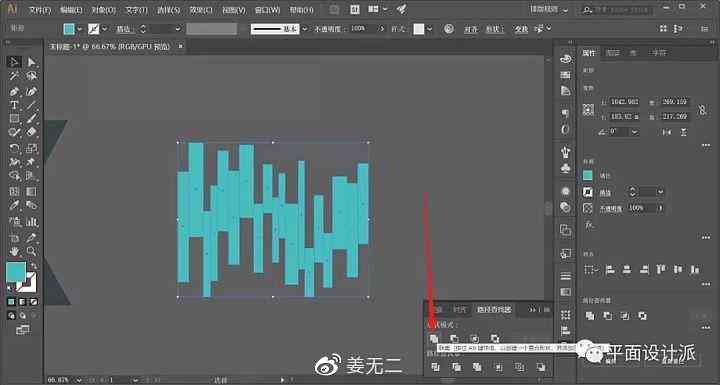The image size is (720, 385).
Task: Select the Curvature tool
Action: click(x=31, y=91)
